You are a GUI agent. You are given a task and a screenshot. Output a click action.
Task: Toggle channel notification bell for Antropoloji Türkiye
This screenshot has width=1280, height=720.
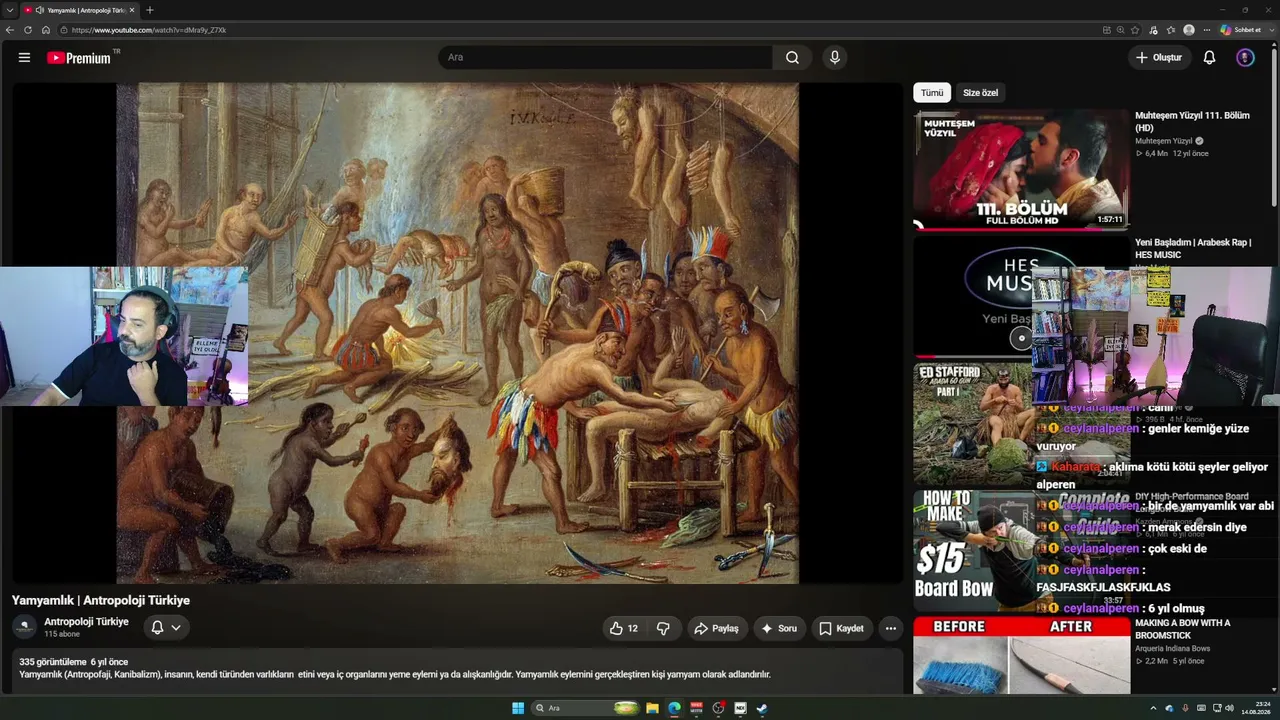[165, 628]
